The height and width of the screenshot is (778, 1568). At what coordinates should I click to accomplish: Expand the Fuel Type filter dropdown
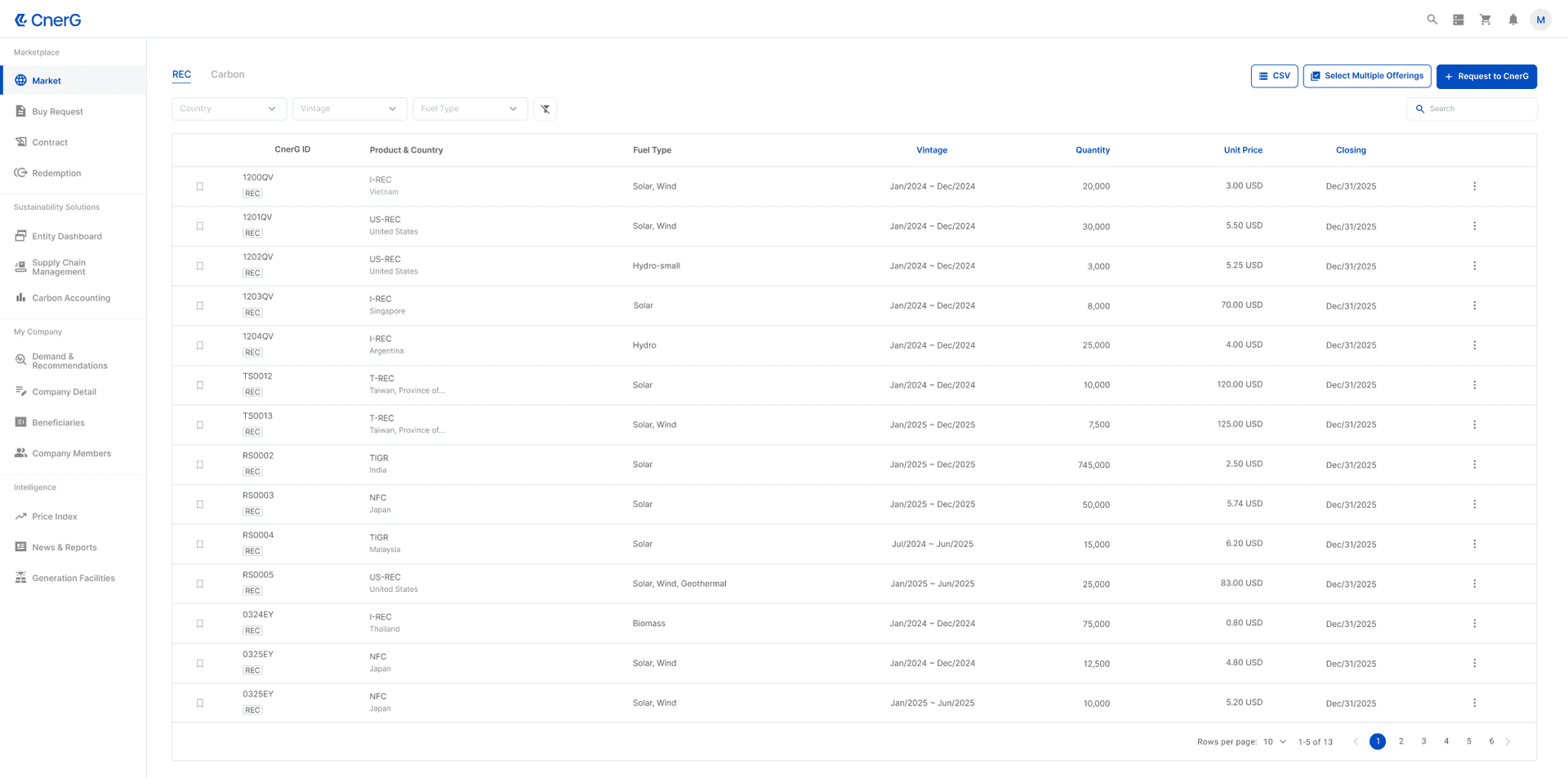point(470,109)
